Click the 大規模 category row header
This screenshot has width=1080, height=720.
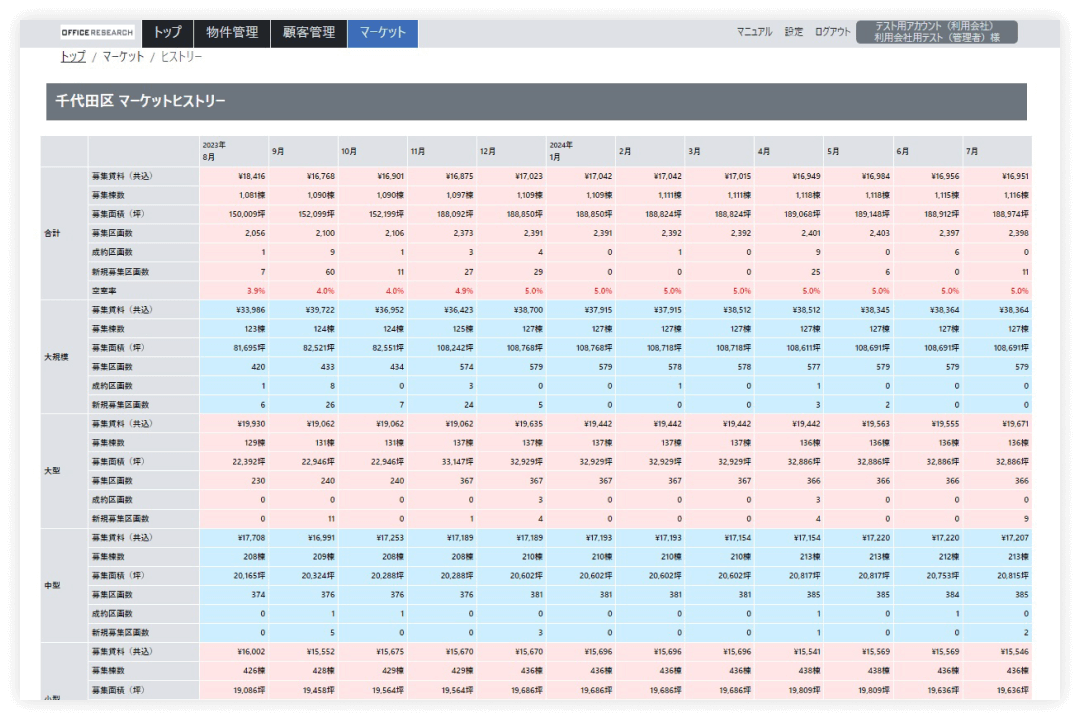53,357
